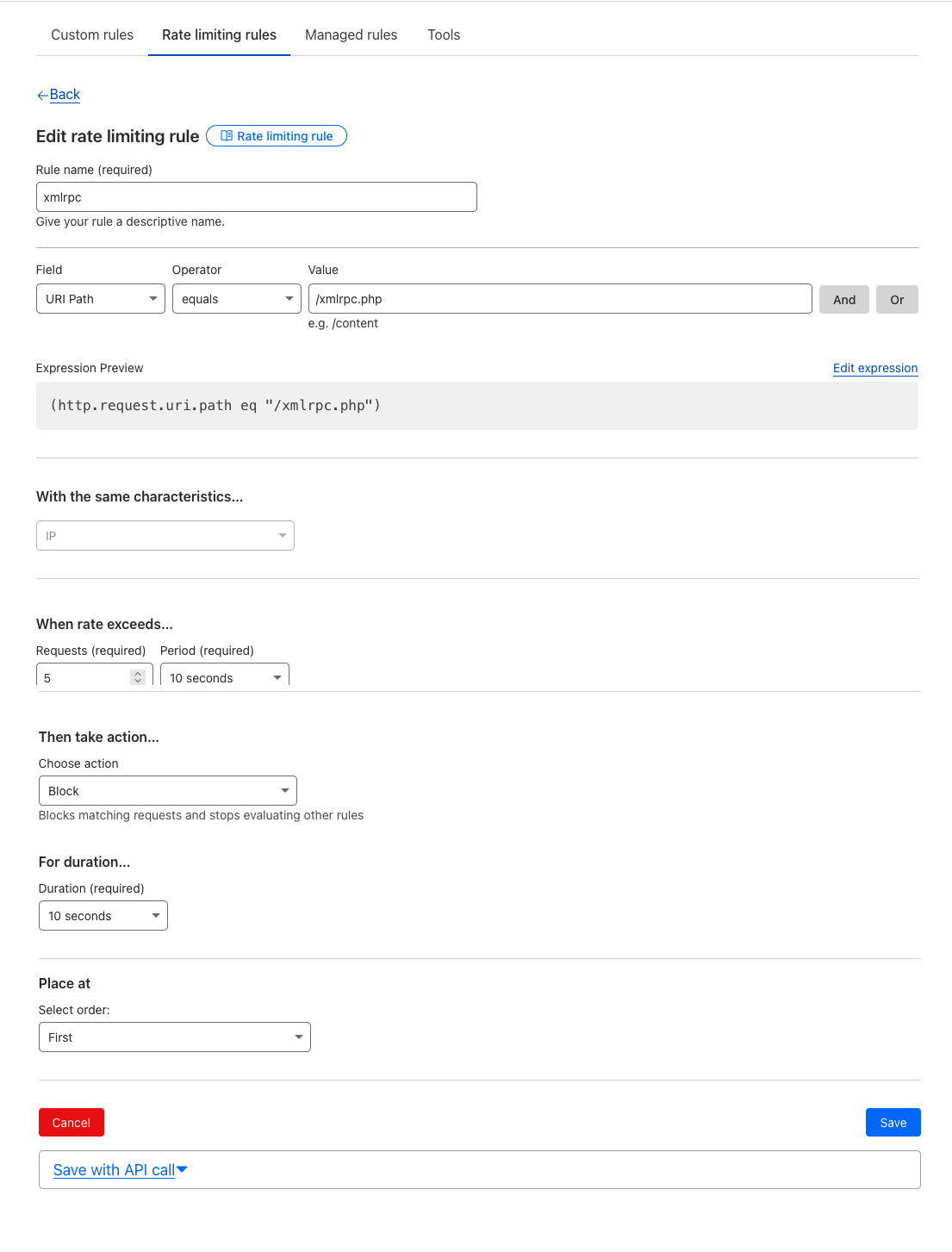Open the Edit expression link
This screenshot has width=952, height=1252.
click(875, 368)
